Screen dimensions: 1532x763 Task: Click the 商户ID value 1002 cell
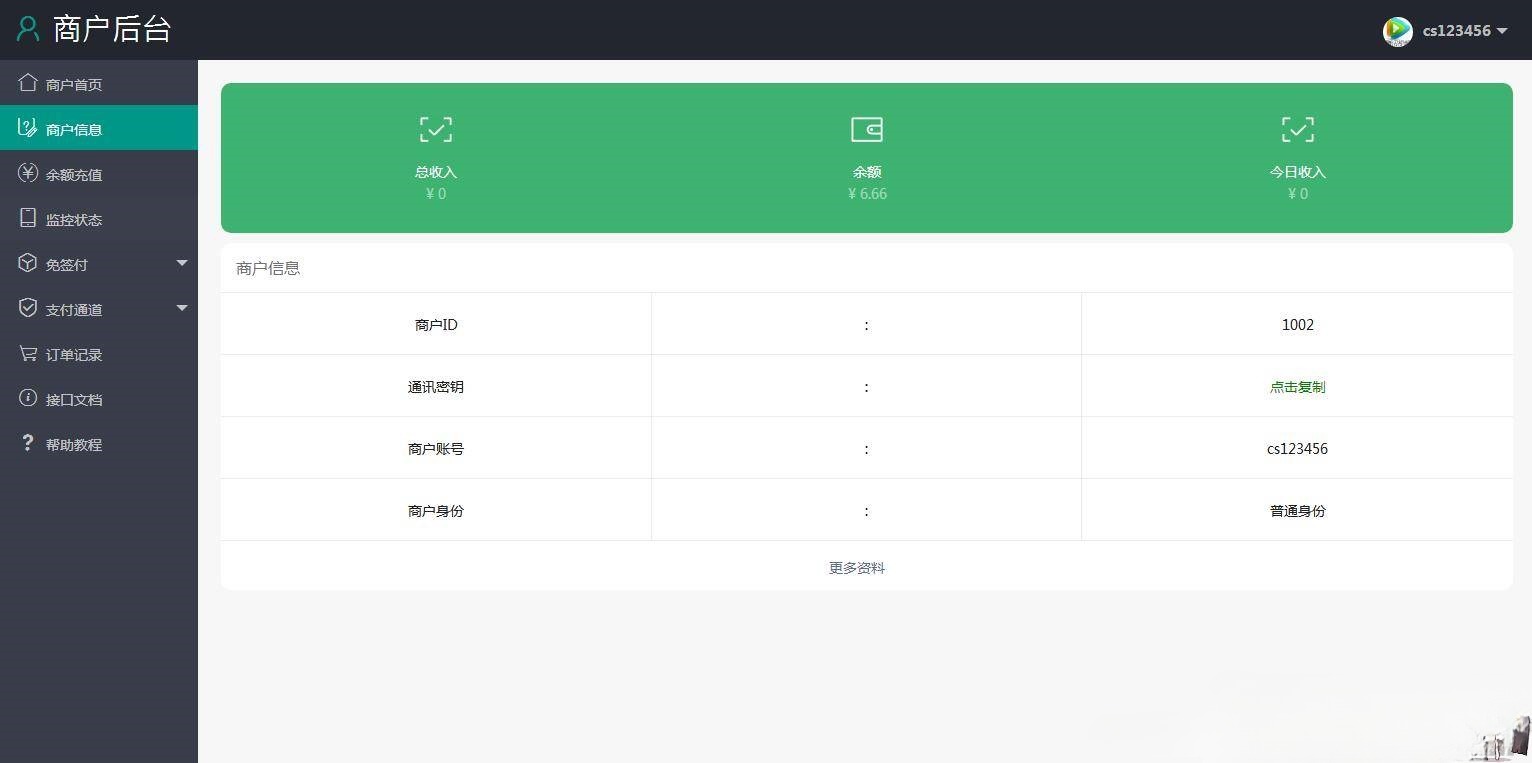pos(1297,324)
